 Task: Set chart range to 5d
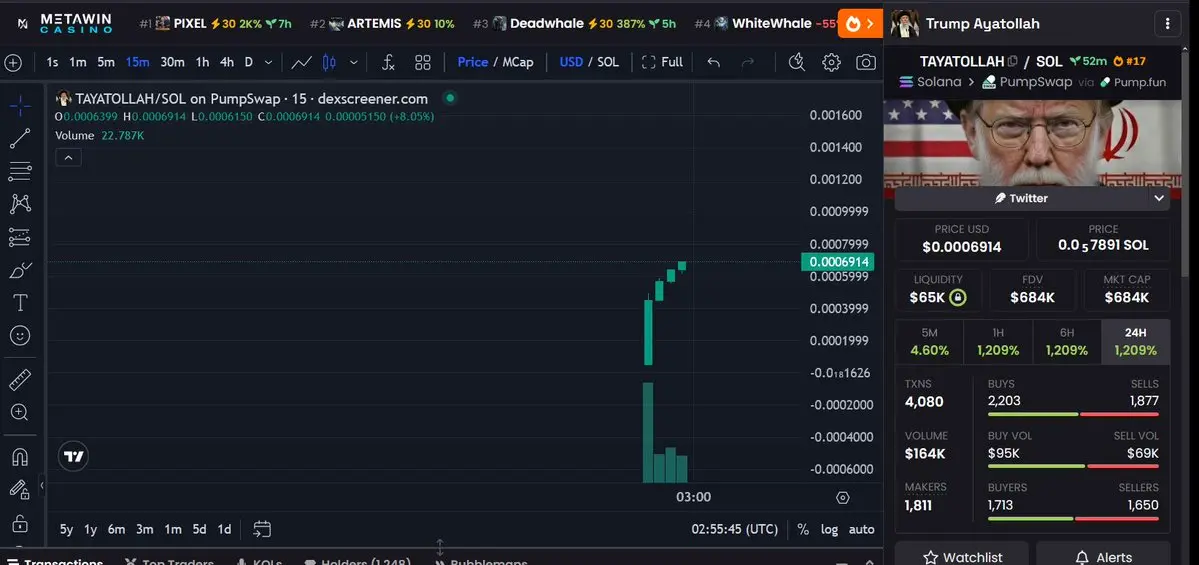[x=199, y=529]
